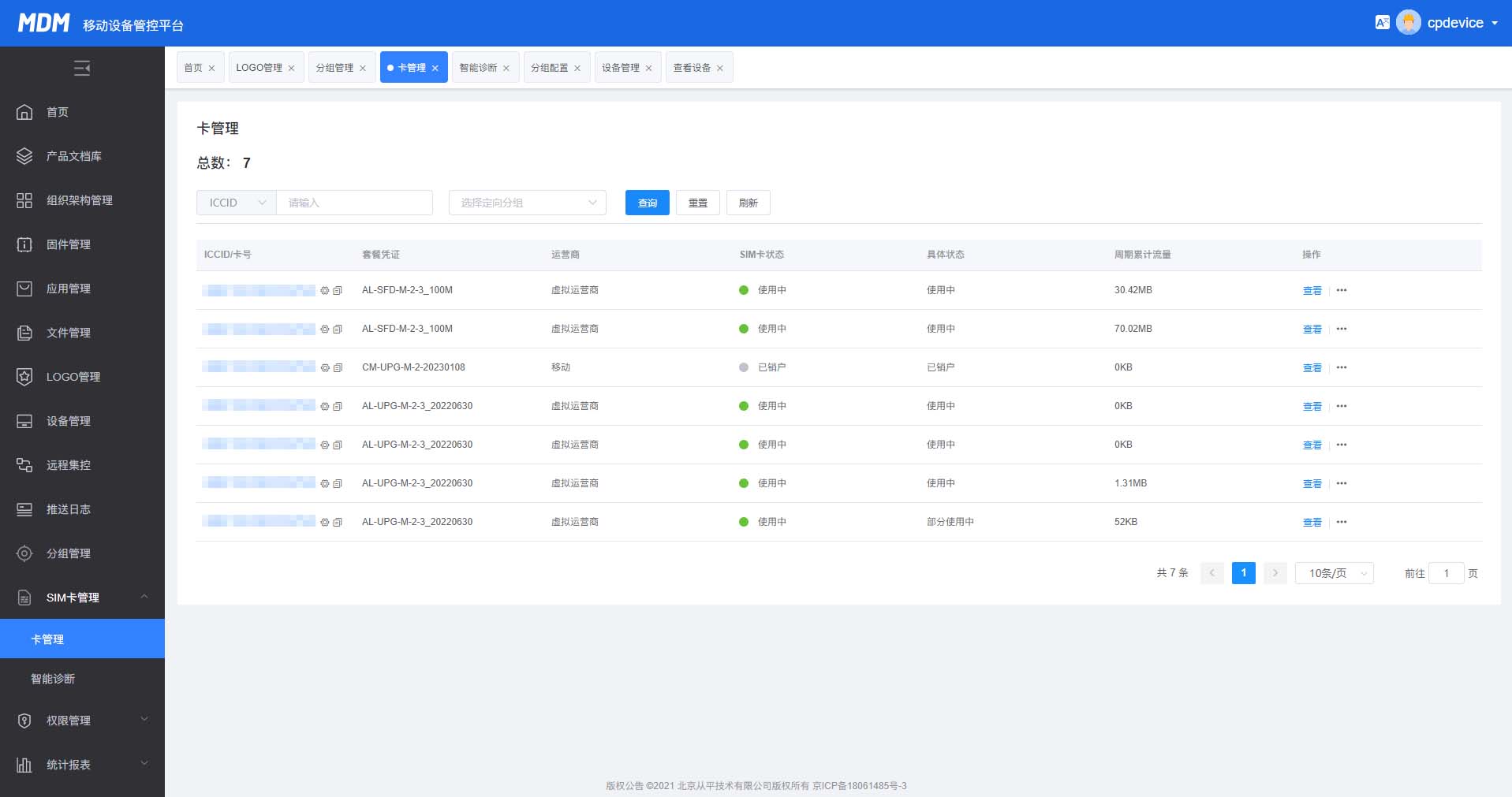Open 文件管理 in the sidebar
The image size is (1512, 797).
pos(82,333)
